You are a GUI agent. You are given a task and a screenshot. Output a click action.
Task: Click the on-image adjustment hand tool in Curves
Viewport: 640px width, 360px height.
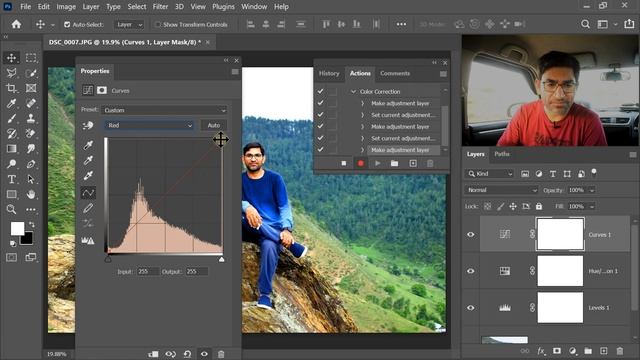(x=88, y=125)
